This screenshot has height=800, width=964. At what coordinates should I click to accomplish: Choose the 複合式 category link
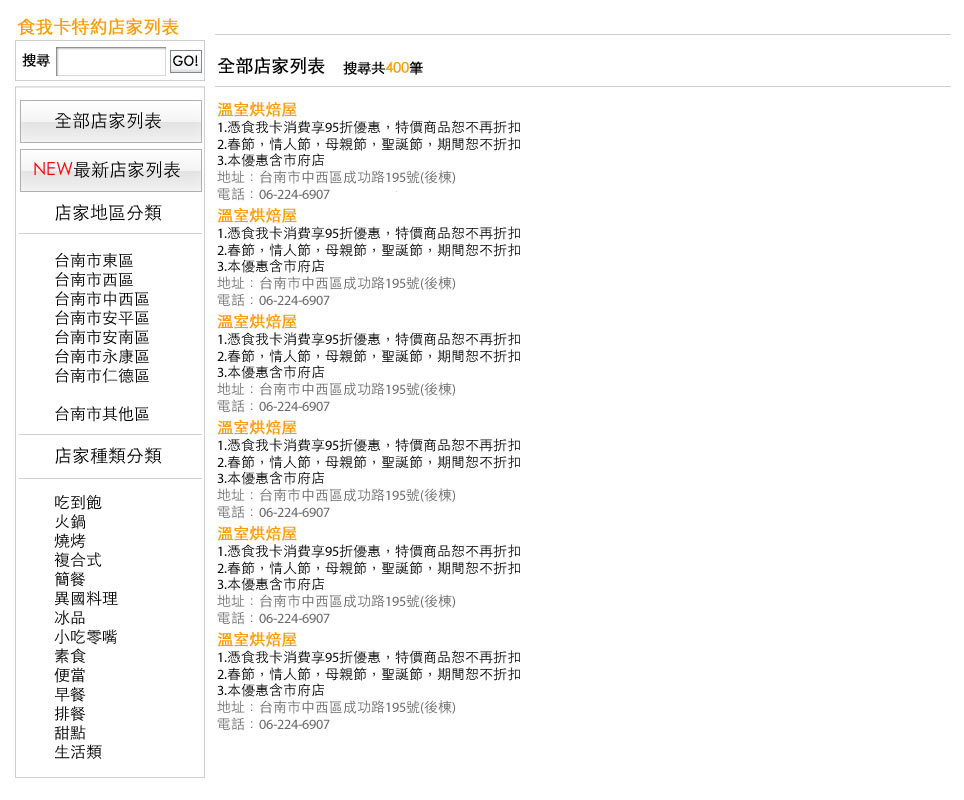point(77,560)
